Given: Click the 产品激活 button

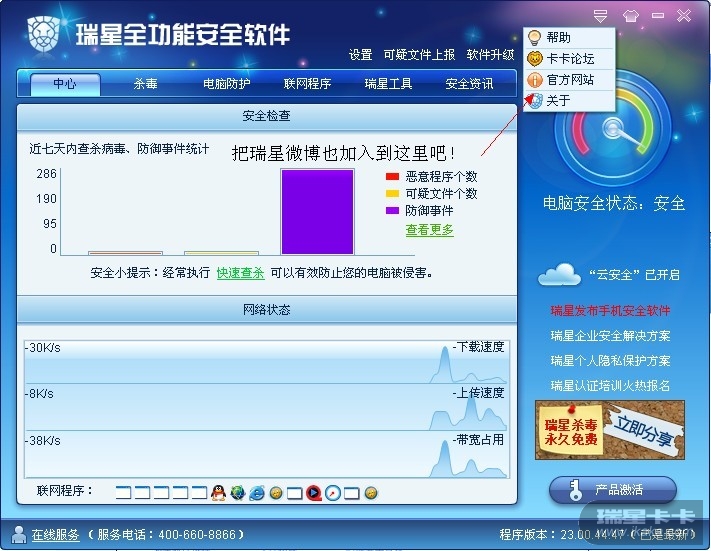Looking at the screenshot, I should coord(613,490).
